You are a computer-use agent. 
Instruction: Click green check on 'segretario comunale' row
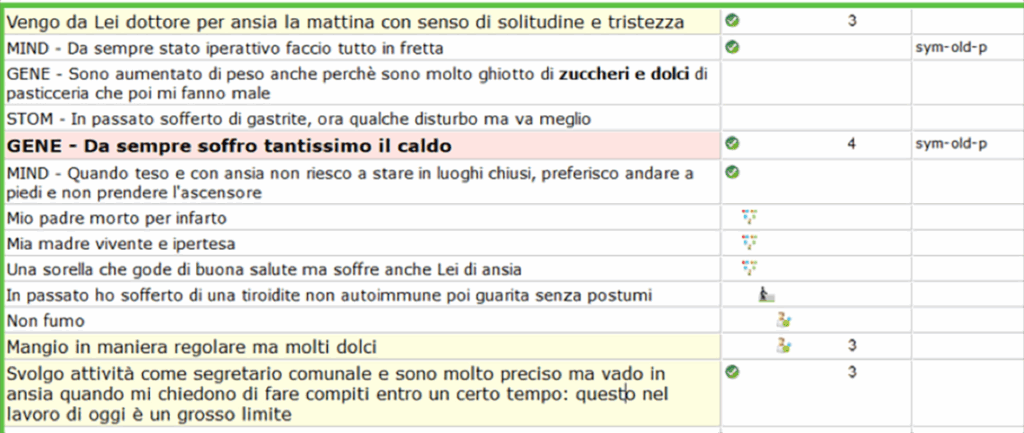click(x=733, y=372)
